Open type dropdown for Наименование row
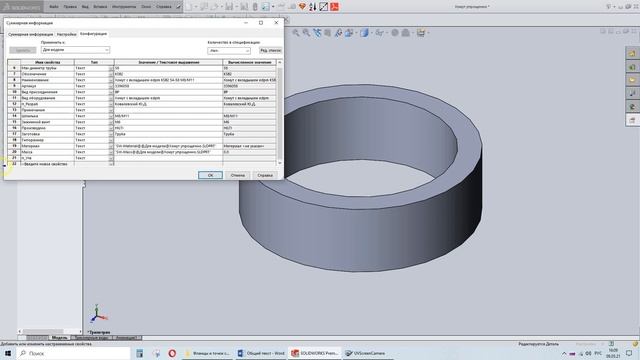 tap(111, 80)
